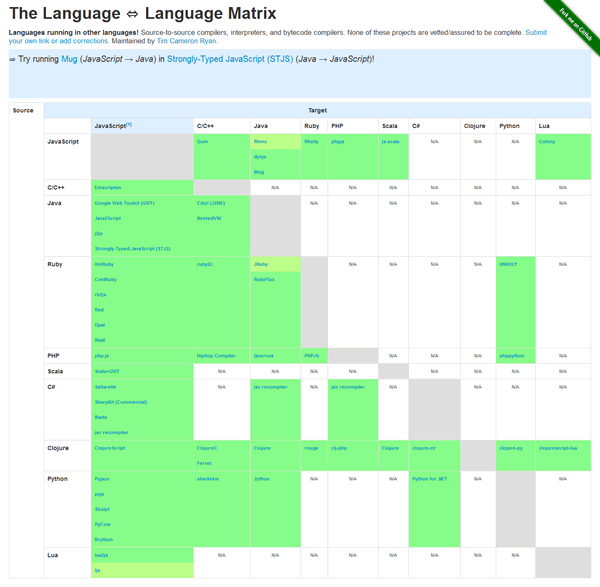The image size is (600, 587).
Task: Follow the [1] footnote beside JavaScript header
Action: [x=129, y=124]
